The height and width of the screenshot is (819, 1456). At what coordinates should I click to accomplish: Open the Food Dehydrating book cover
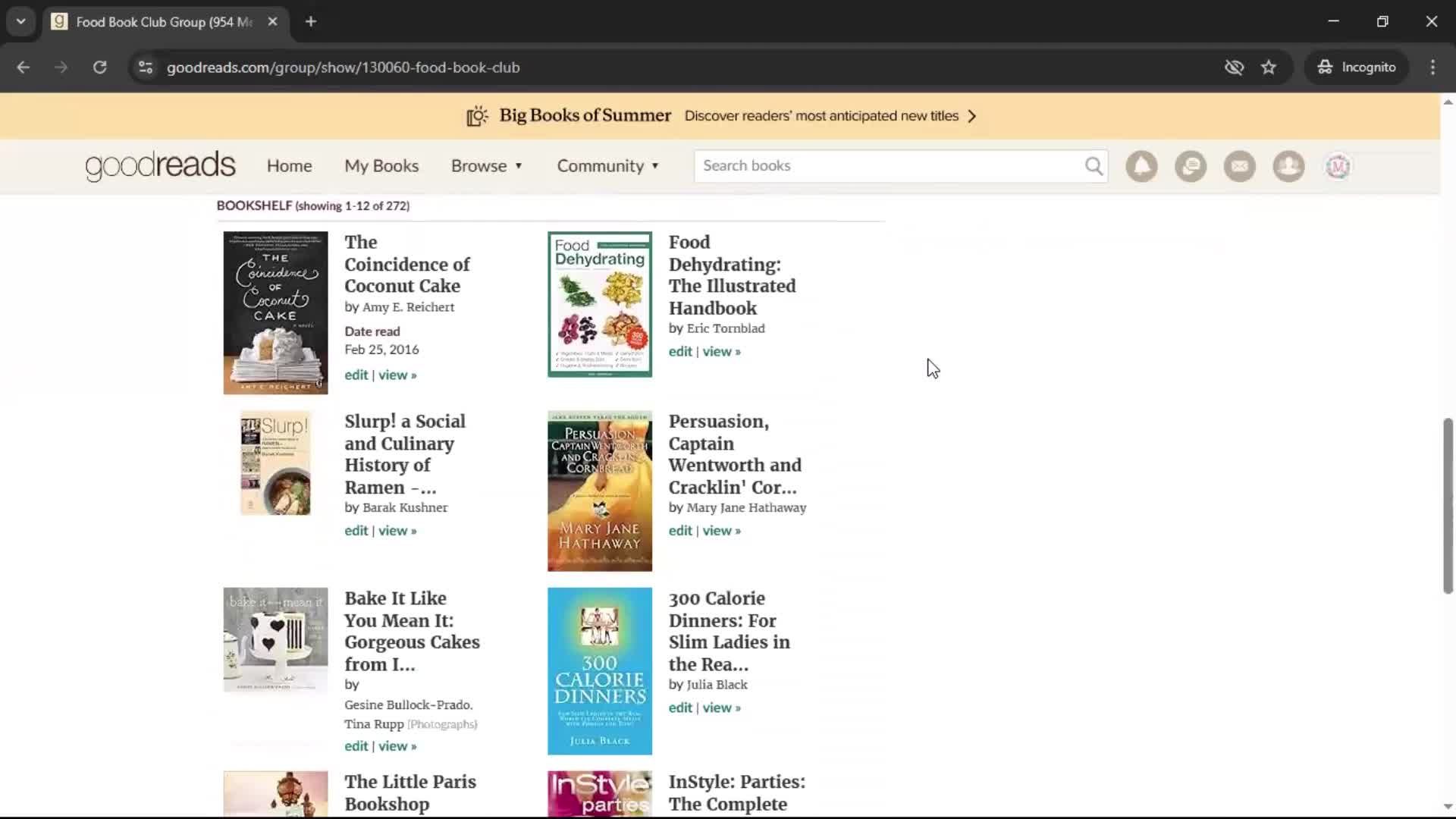pos(600,304)
